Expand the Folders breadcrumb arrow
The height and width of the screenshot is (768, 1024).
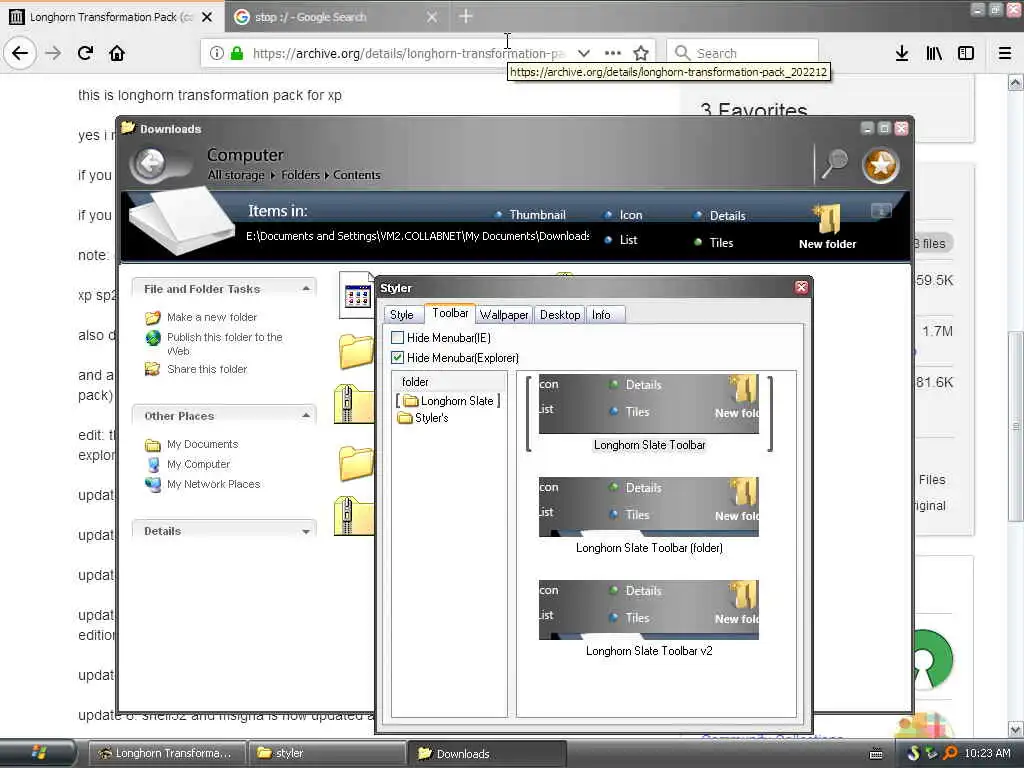point(327,175)
